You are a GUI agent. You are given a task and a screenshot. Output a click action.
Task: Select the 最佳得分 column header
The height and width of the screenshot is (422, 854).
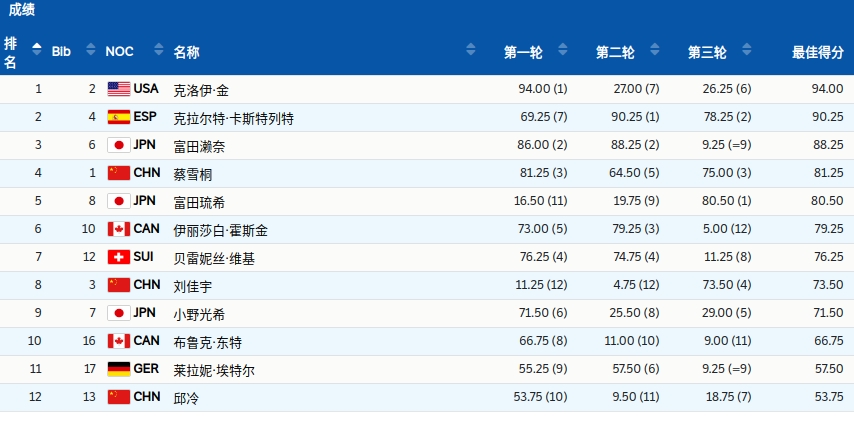pos(818,52)
